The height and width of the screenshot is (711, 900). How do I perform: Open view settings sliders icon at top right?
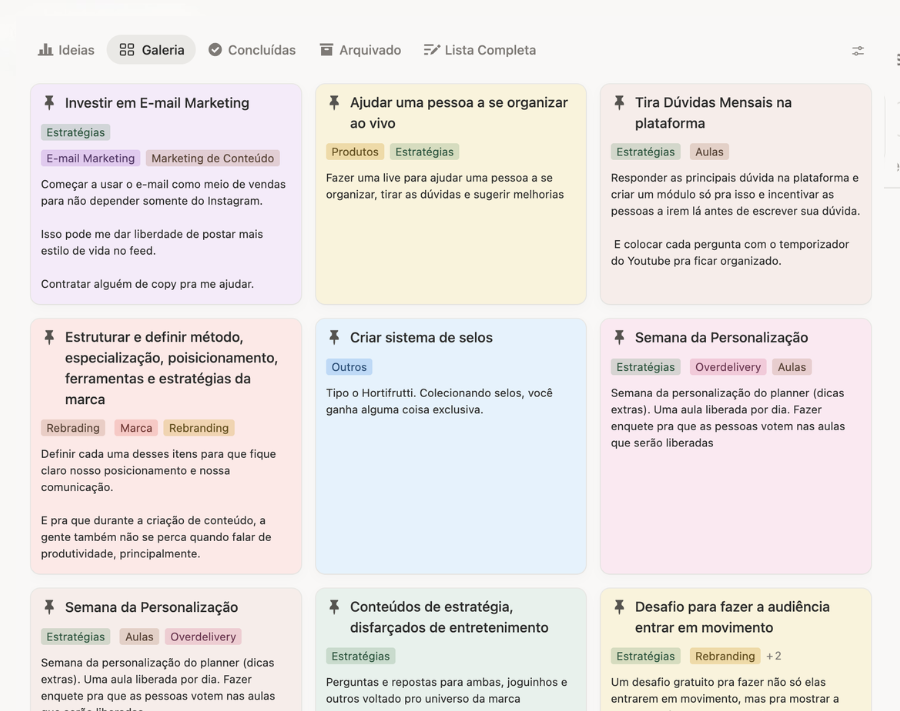858,51
